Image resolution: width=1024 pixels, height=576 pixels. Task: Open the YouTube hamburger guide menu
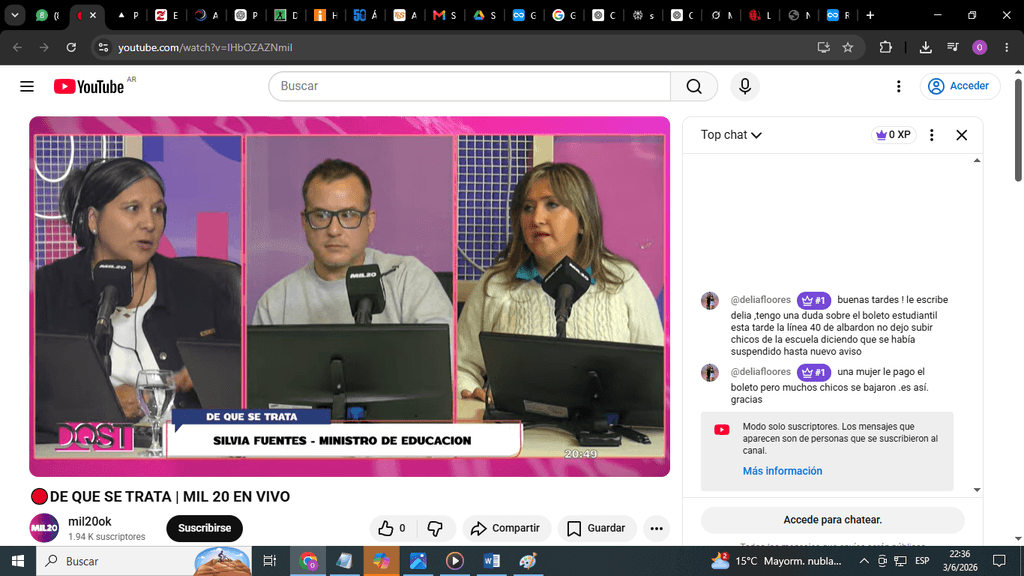[x=27, y=86]
